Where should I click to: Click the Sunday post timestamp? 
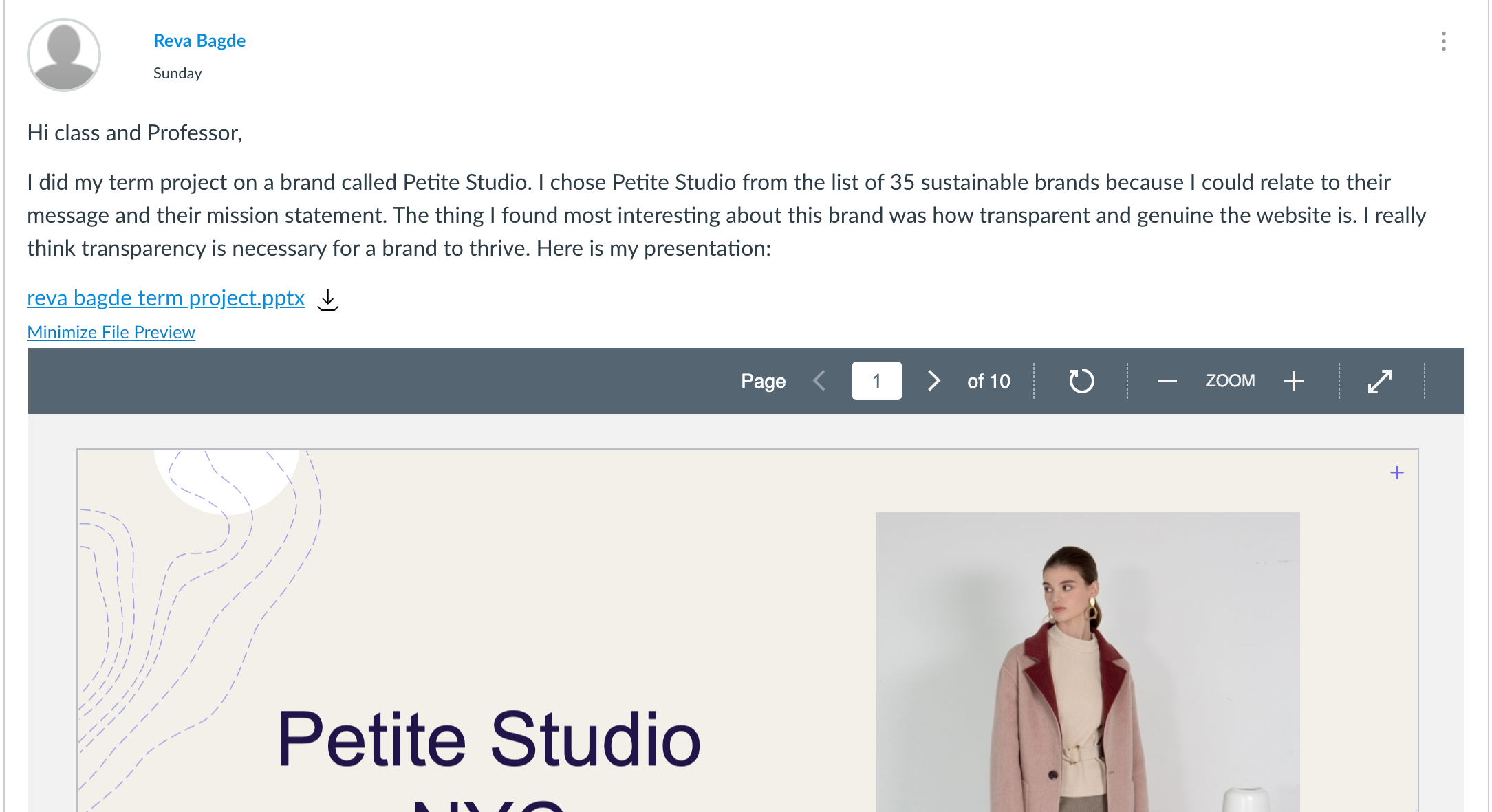(x=177, y=74)
